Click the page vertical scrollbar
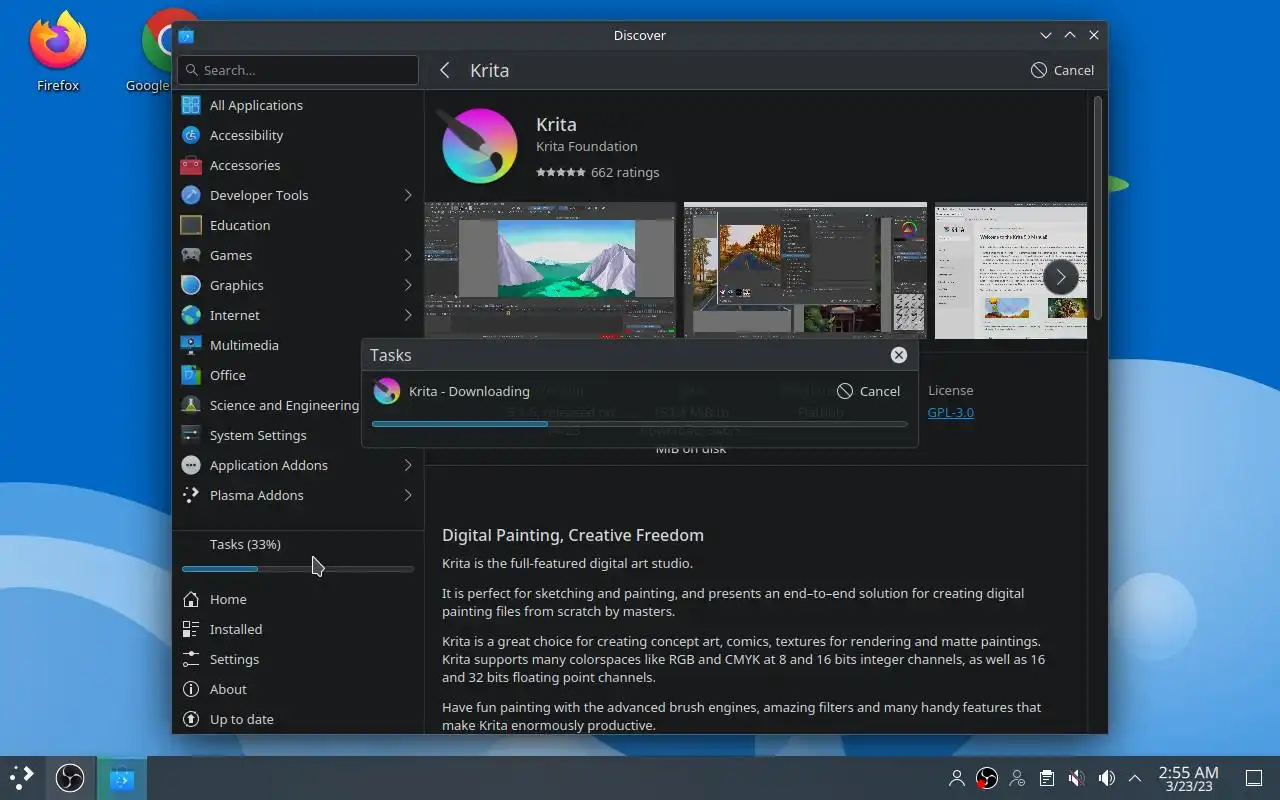The height and width of the screenshot is (800, 1280). click(x=1098, y=208)
